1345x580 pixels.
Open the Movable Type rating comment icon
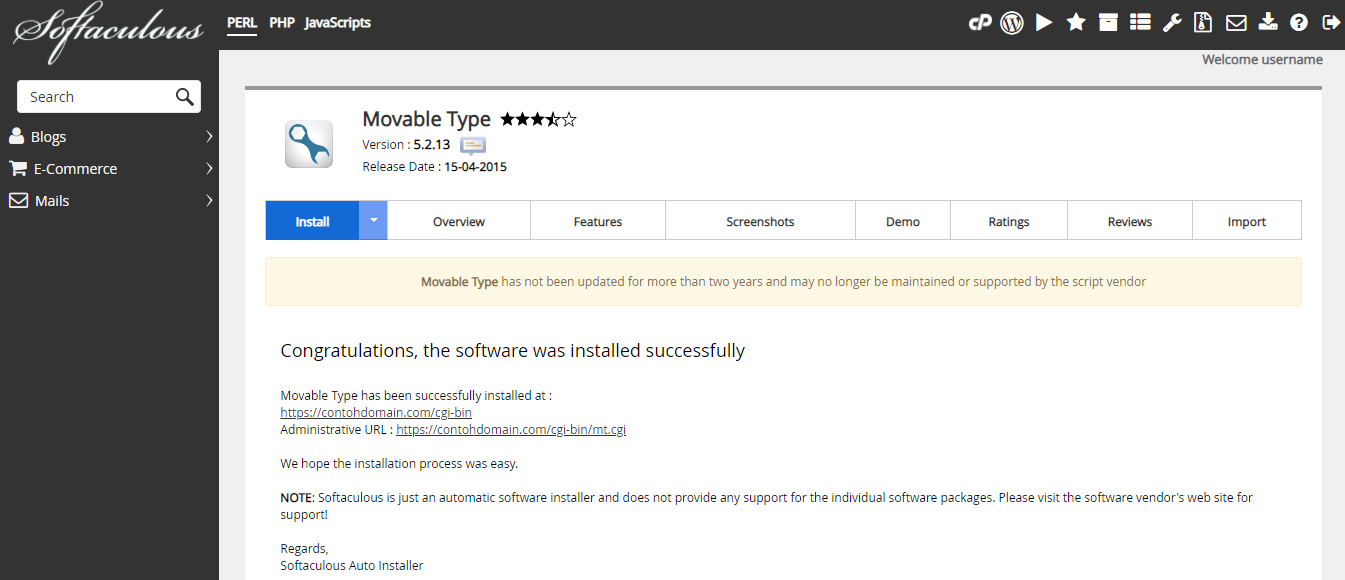point(471,145)
